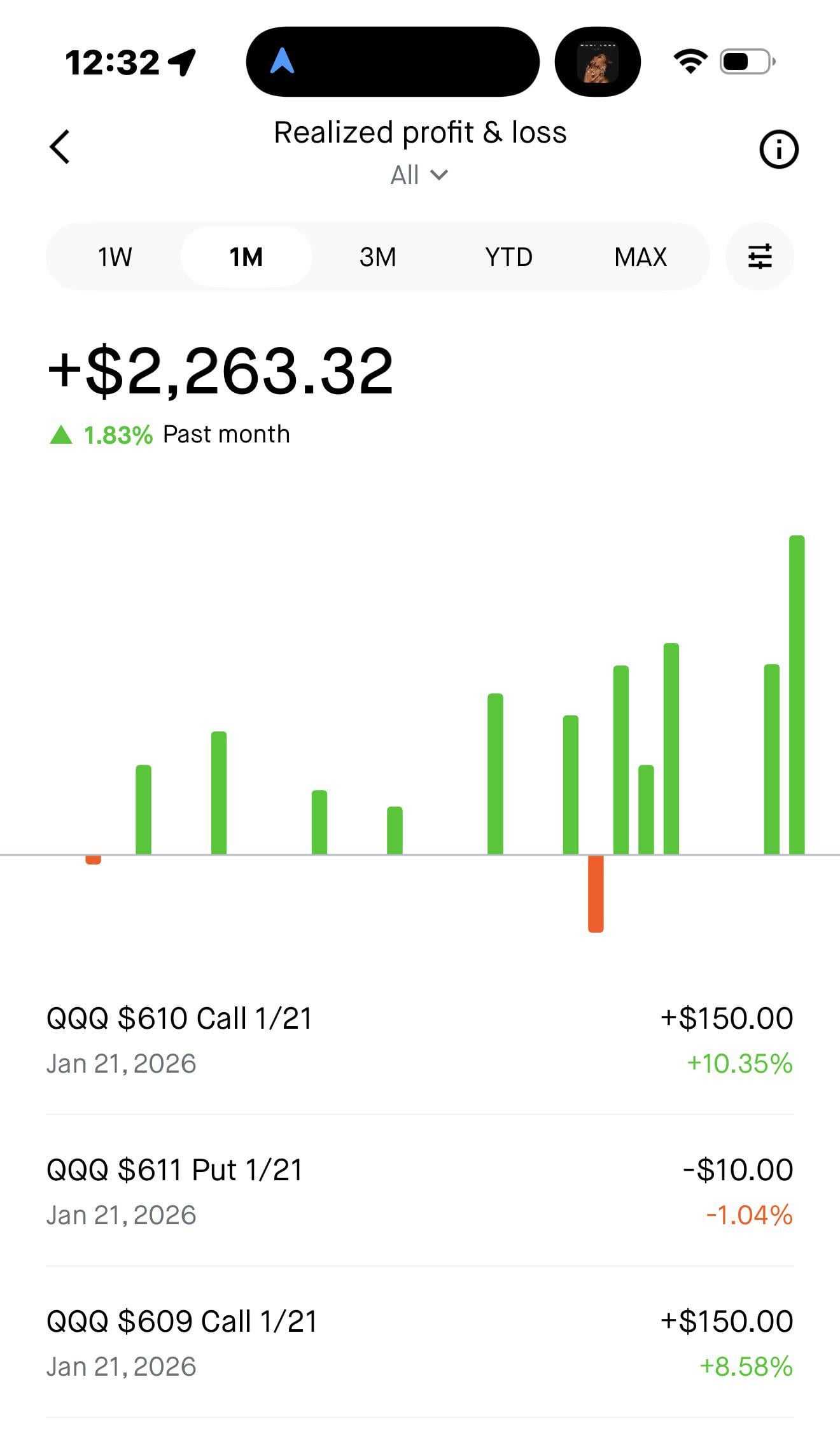Show the MAX time range
Viewport: 840px width, 1454px height.
click(640, 257)
